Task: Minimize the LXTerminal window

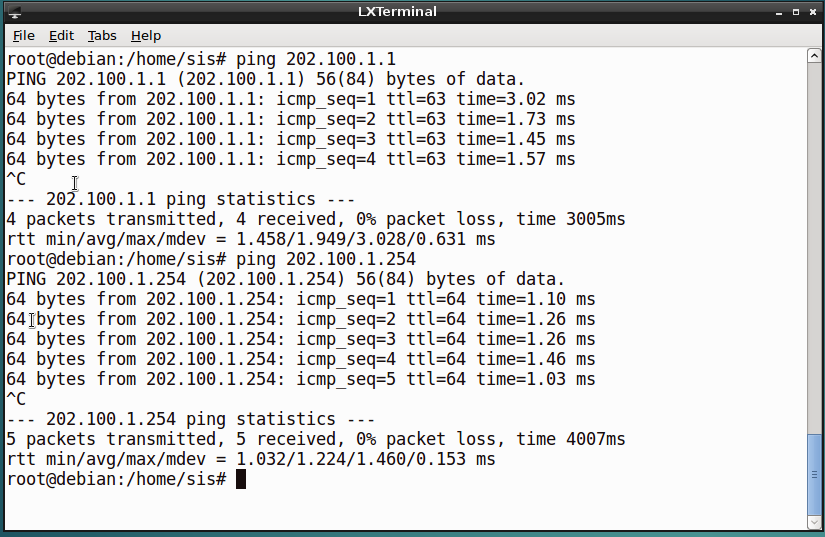Action: click(779, 12)
